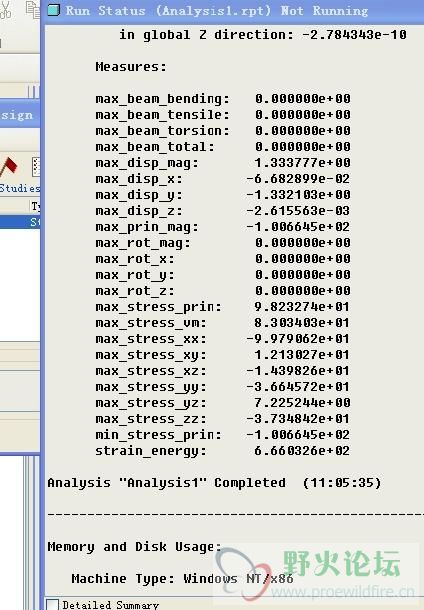Select the highlighted blue analysis row
The height and width of the screenshot is (610, 424).
[20, 222]
